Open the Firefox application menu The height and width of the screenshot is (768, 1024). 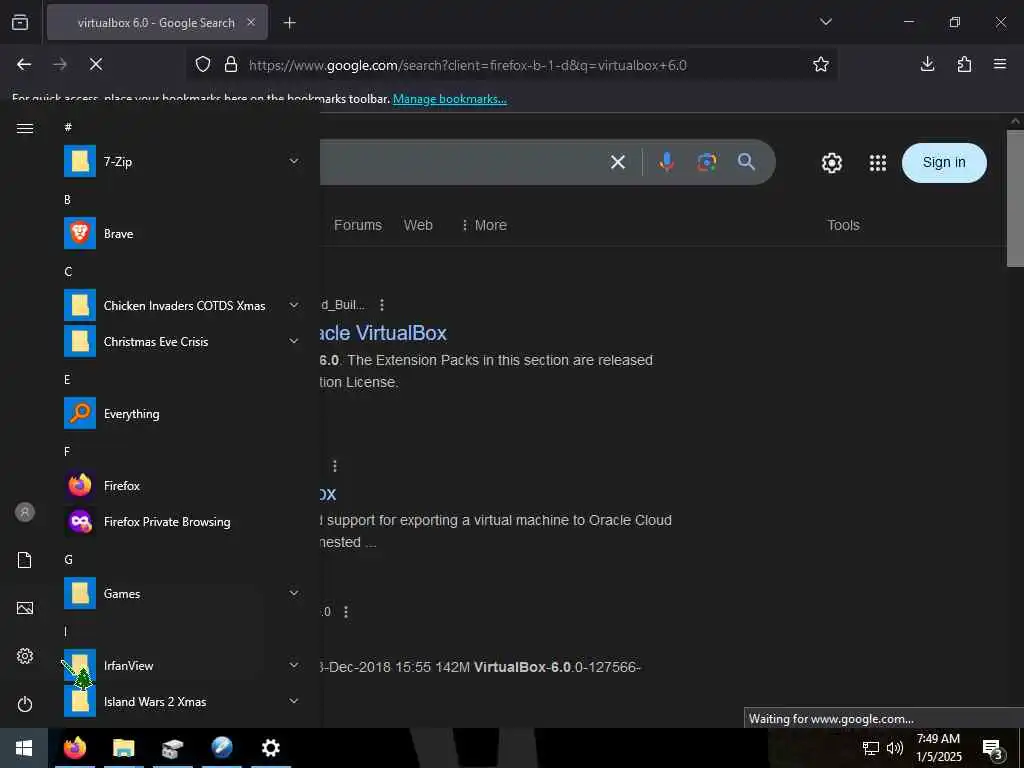(x=999, y=64)
